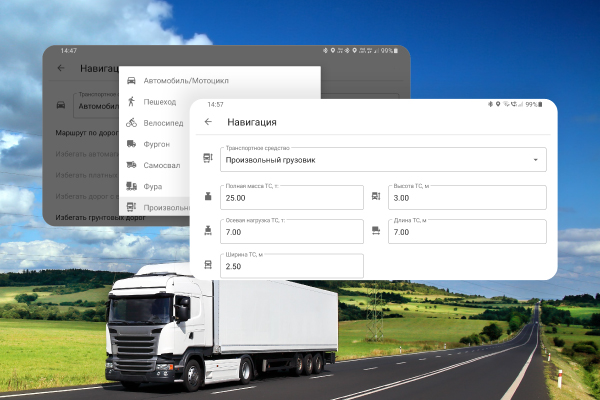The image size is (600, 400).
Task: Click back arrow in dimmed background window
Action: pos(61,68)
